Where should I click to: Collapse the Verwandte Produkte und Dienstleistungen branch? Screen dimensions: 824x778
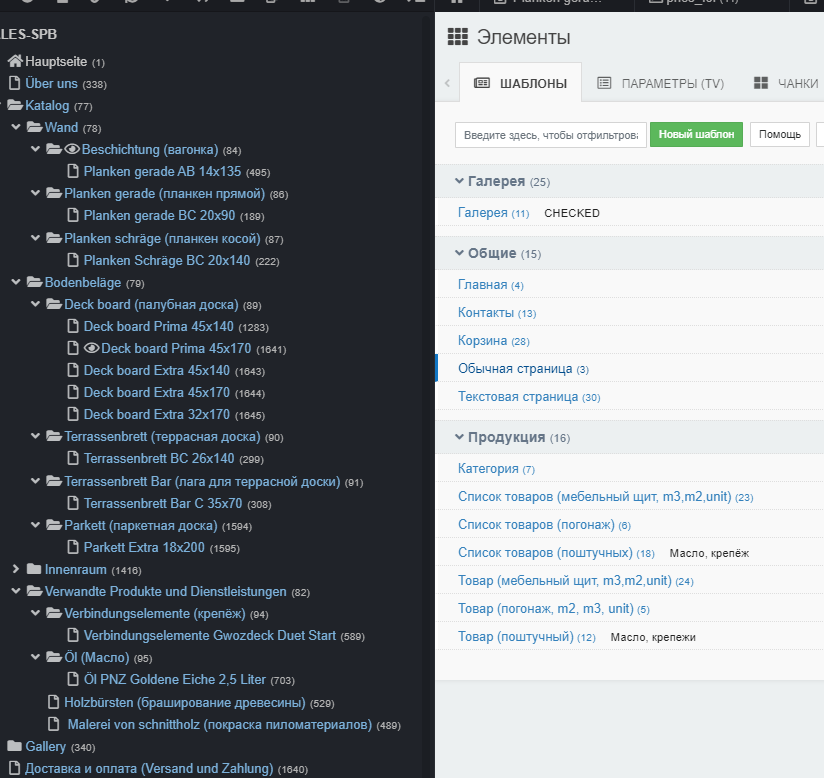[16, 591]
